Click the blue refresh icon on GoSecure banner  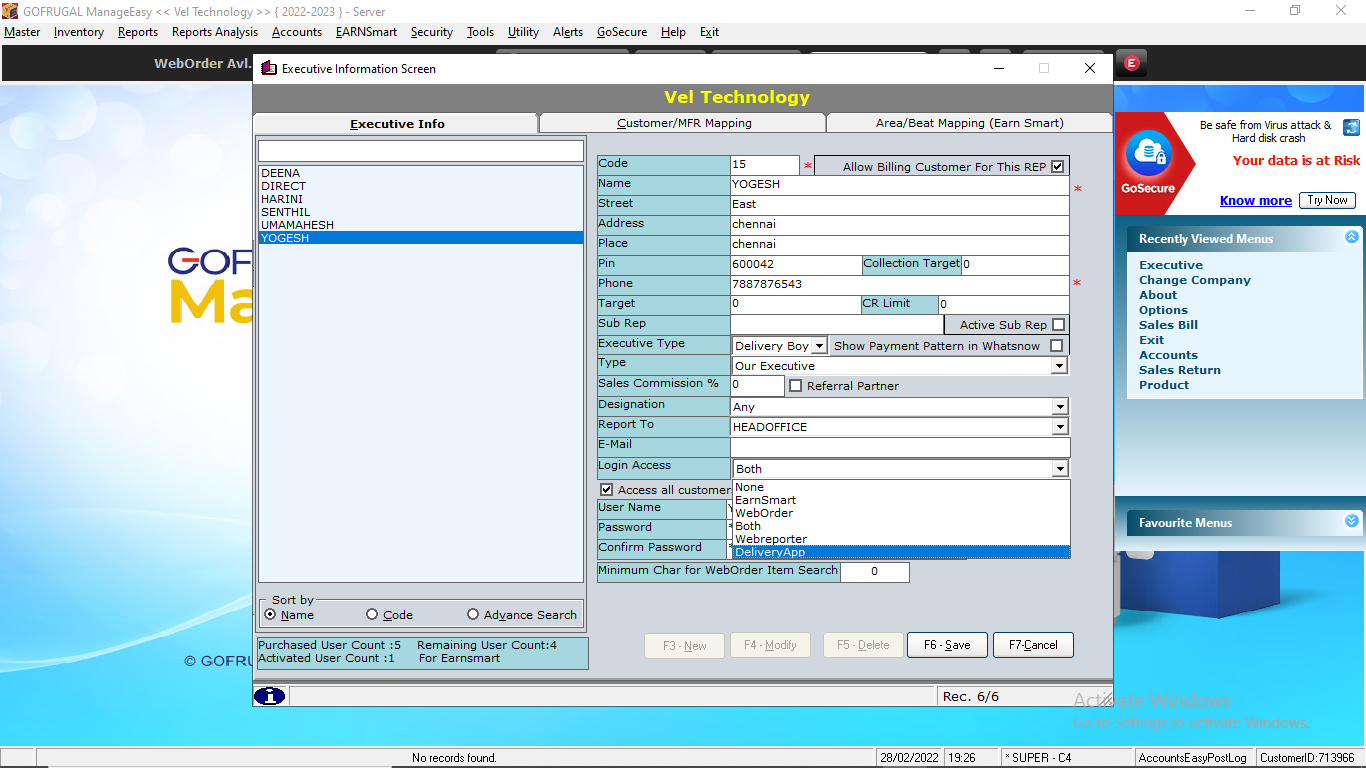tap(1351, 128)
